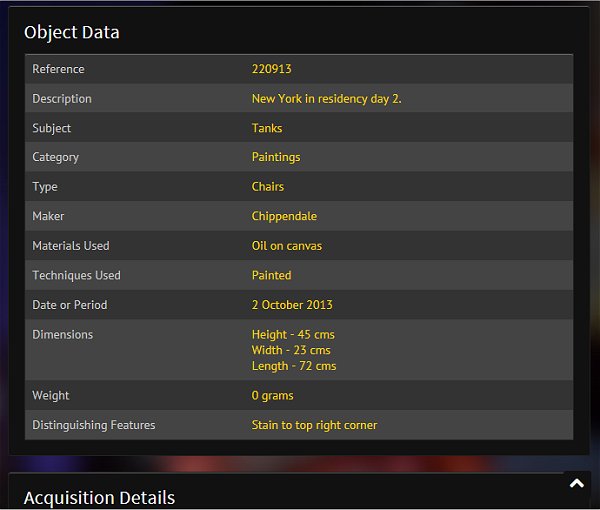Click the Distinguishing Features row label
The image size is (600, 510).
[x=94, y=425]
